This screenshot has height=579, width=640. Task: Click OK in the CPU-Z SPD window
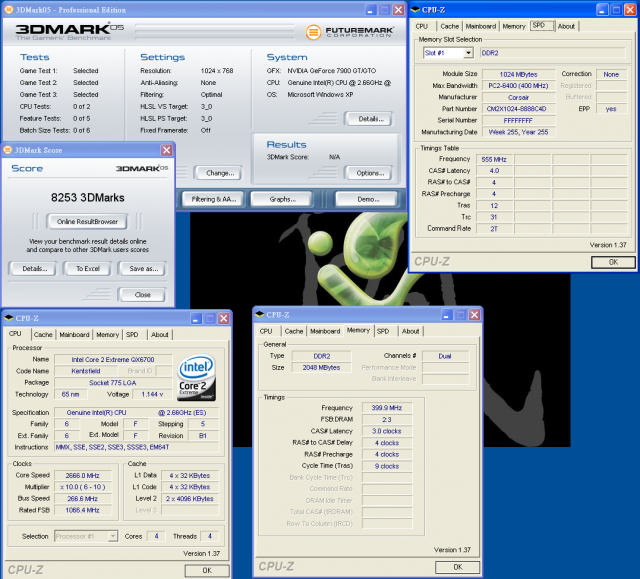pos(613,262)
